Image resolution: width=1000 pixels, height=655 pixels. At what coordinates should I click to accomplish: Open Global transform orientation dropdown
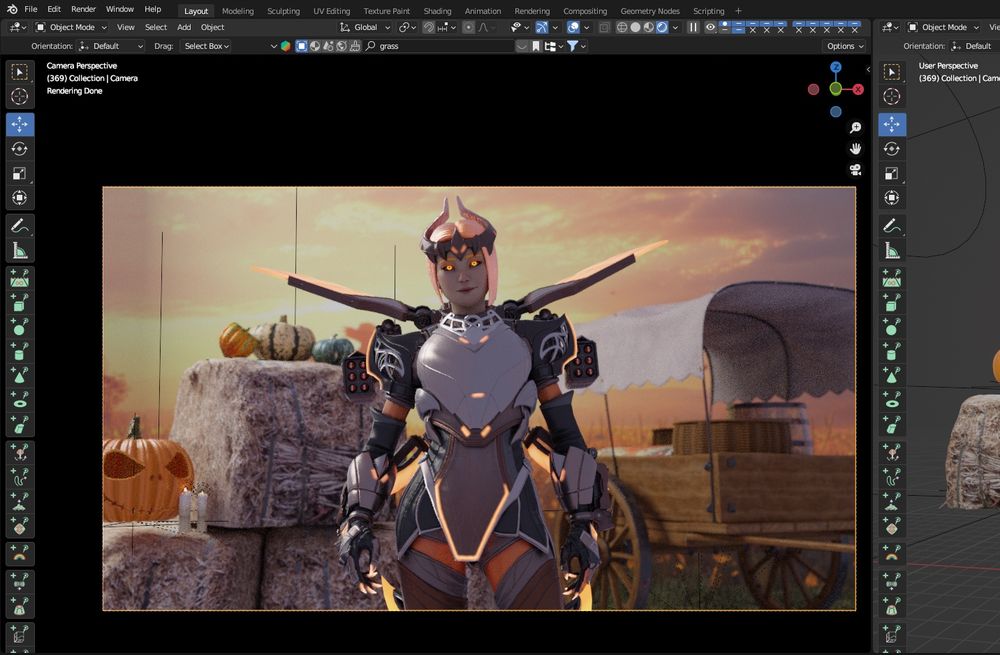tap(365, 27)
